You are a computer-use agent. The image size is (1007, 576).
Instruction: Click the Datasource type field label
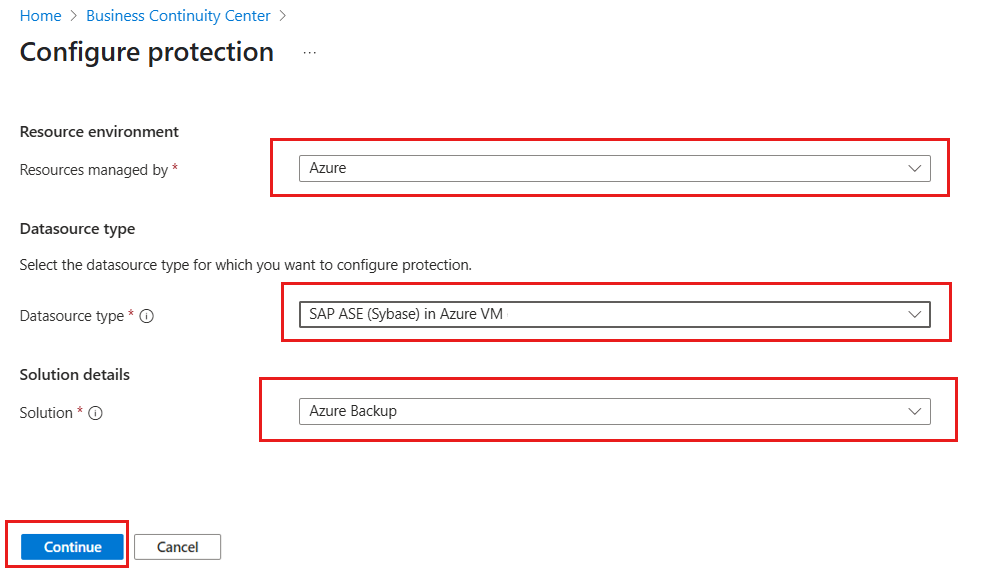72,316
